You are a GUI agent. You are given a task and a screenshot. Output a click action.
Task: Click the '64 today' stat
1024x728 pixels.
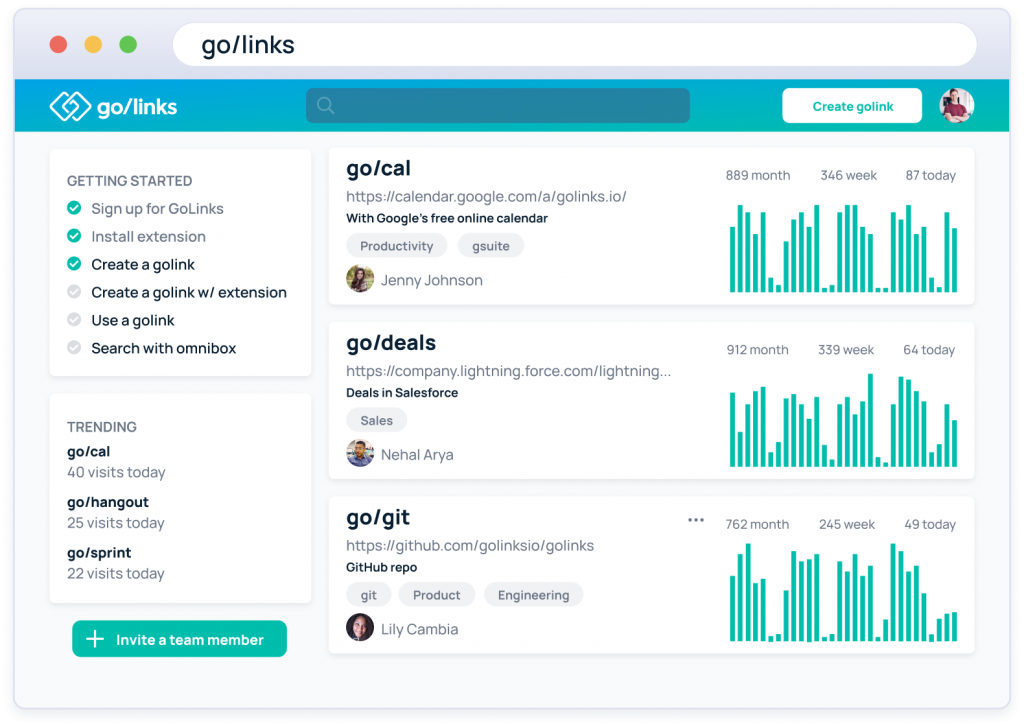pyautogui.click(x=929, y=349)
